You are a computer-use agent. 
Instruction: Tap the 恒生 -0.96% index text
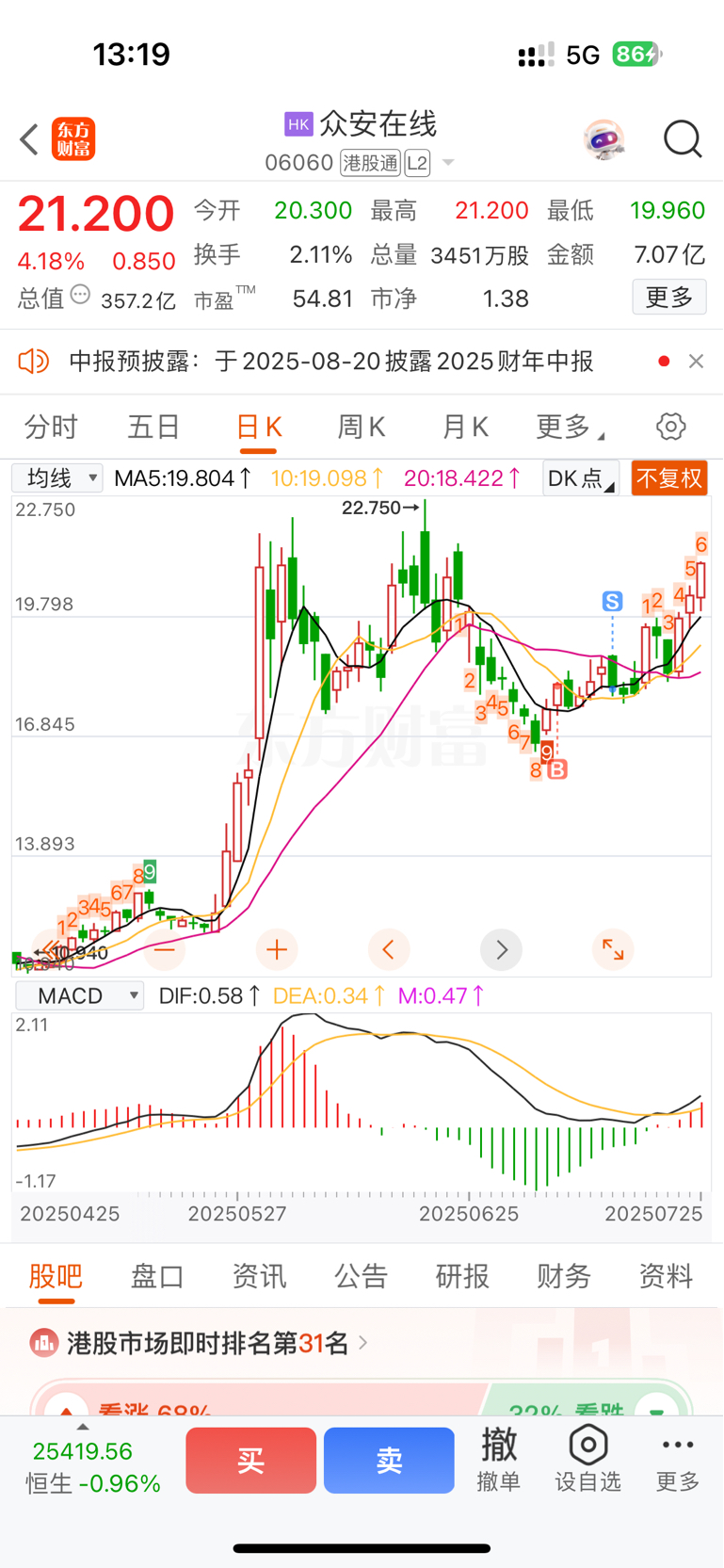(92, 1483)
